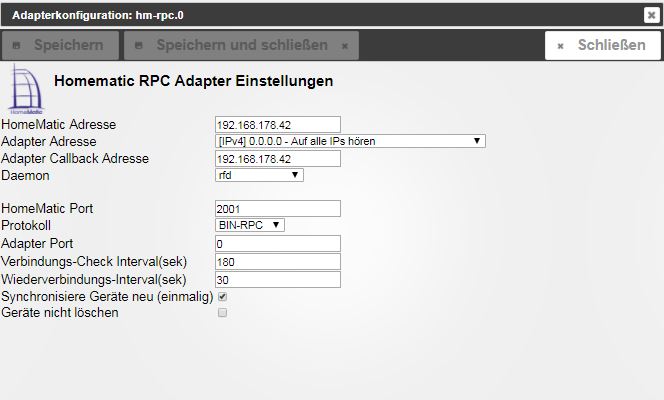Open the Adapter Adresse dropdown
Image resolution: width=664 pixels, height=400 pixels.
(350, 141)
